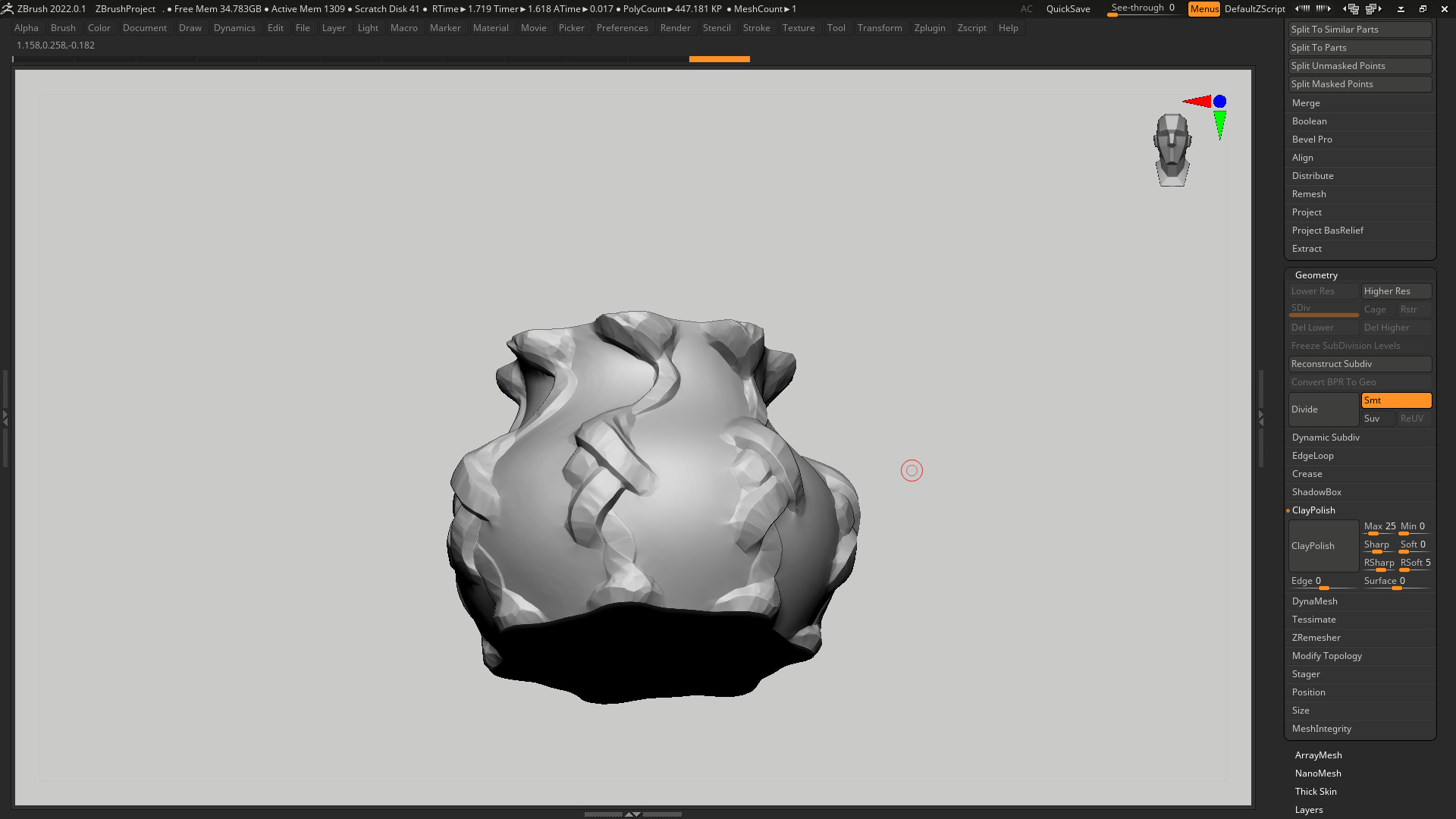This screenshot has width=1456, height=819.
Task: Adjust the ClayPolish RSoft slider
Action: 1415,563
